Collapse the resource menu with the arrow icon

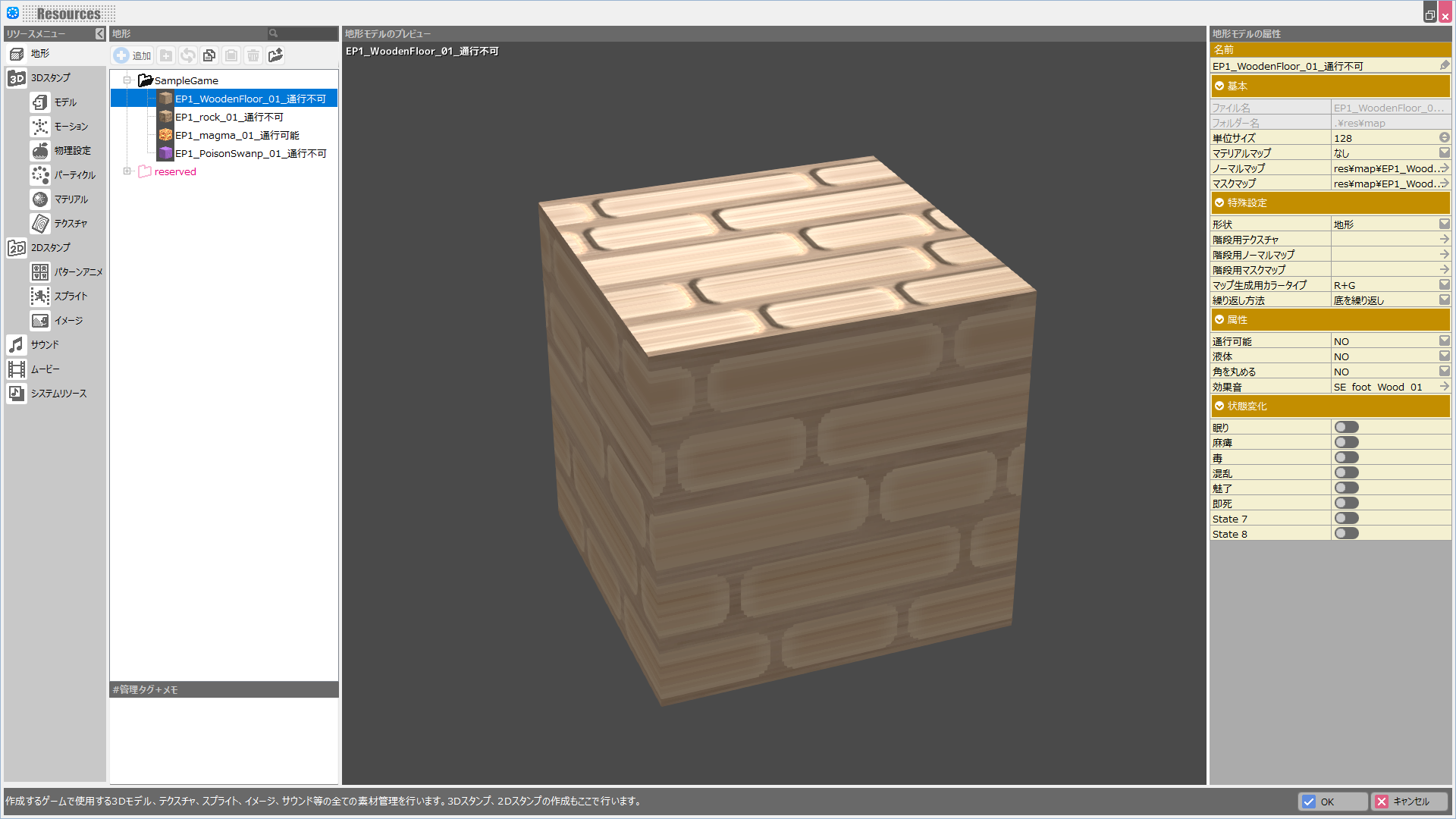[x=99, y=34]
